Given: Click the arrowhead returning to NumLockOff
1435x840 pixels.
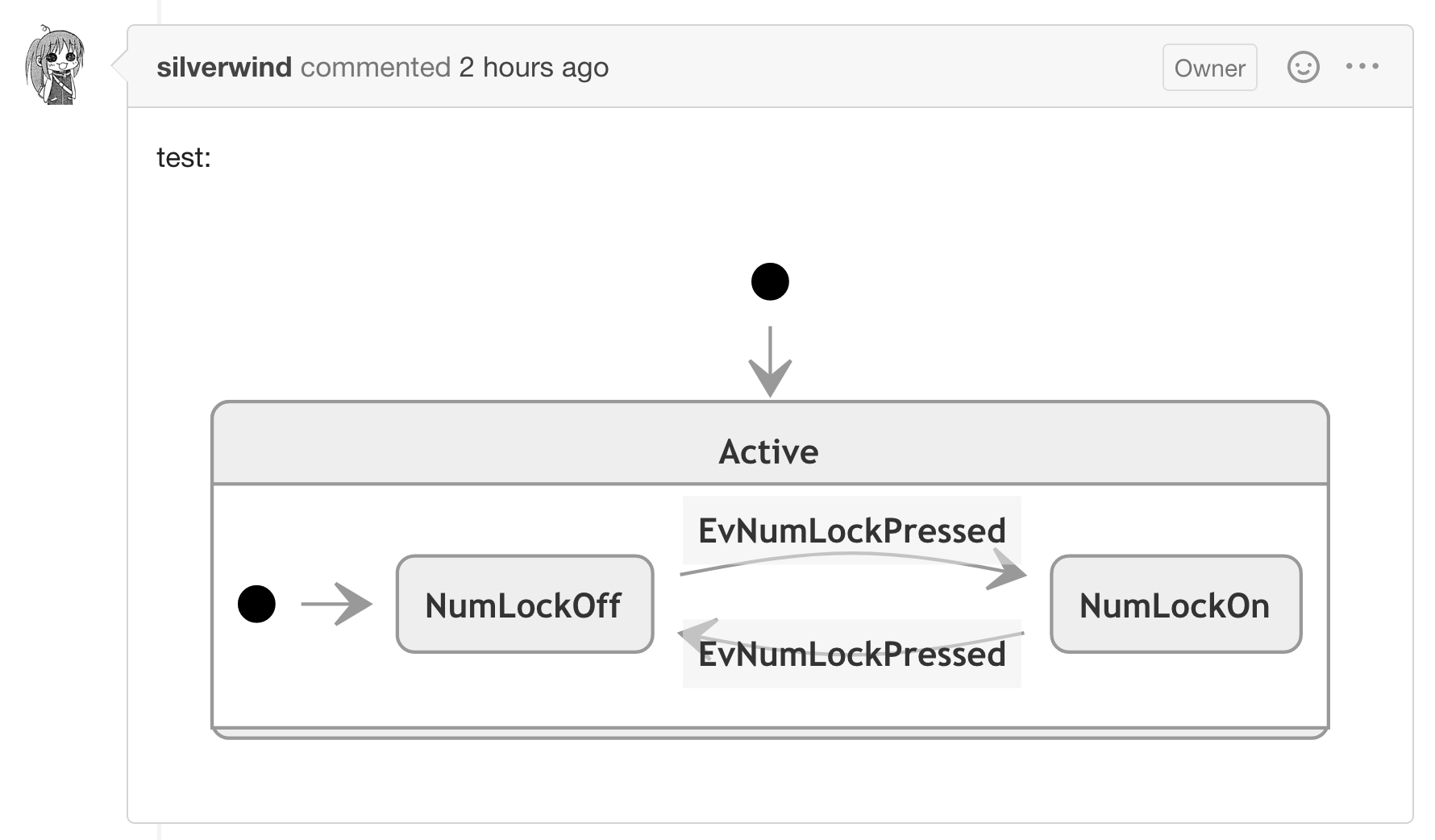Looking at the screenshot, I should pyautogui.click(x=698, y=635).
